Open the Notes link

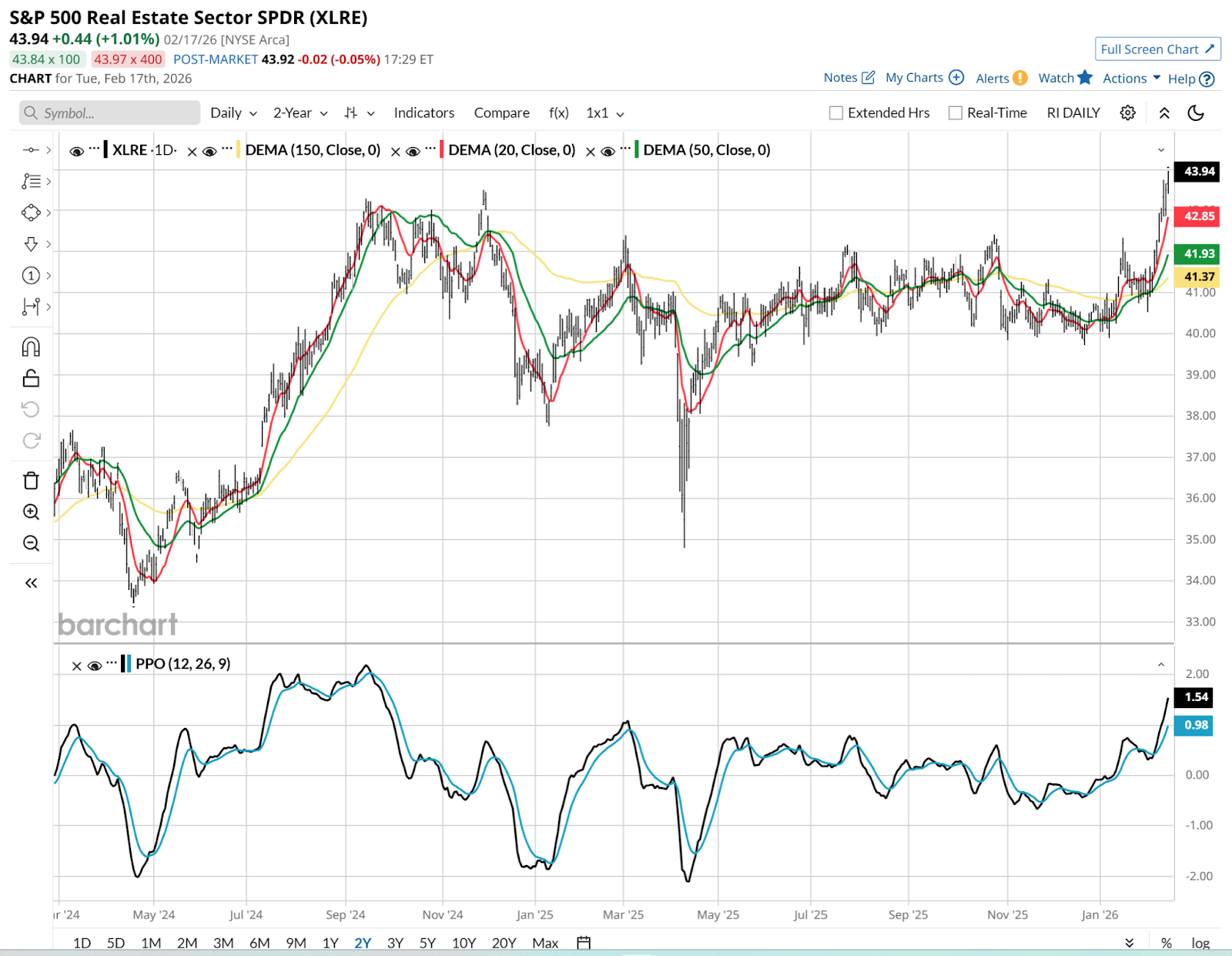click(x=849, y=77)
